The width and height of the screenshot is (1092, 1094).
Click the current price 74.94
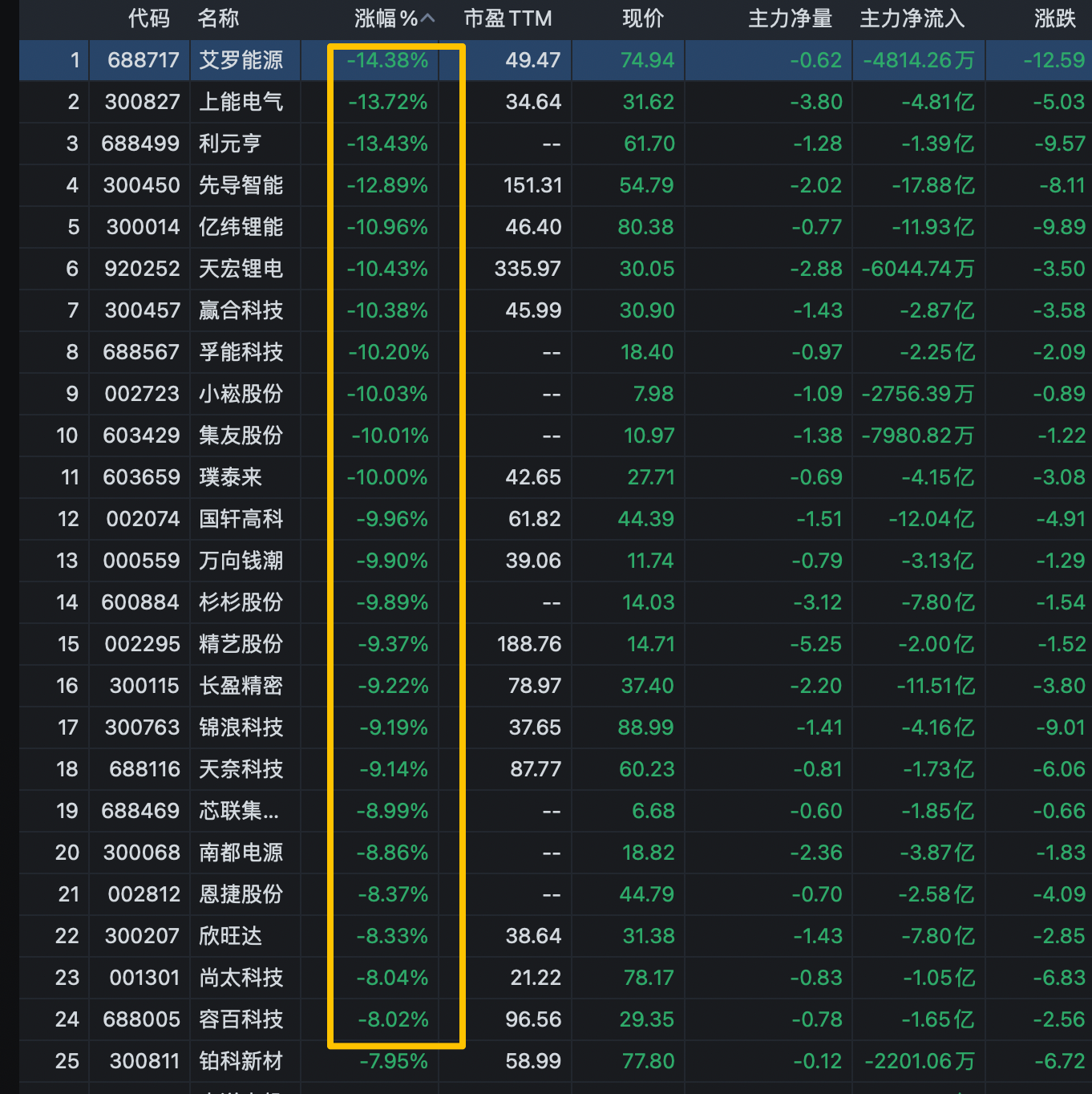coord(647,60)
